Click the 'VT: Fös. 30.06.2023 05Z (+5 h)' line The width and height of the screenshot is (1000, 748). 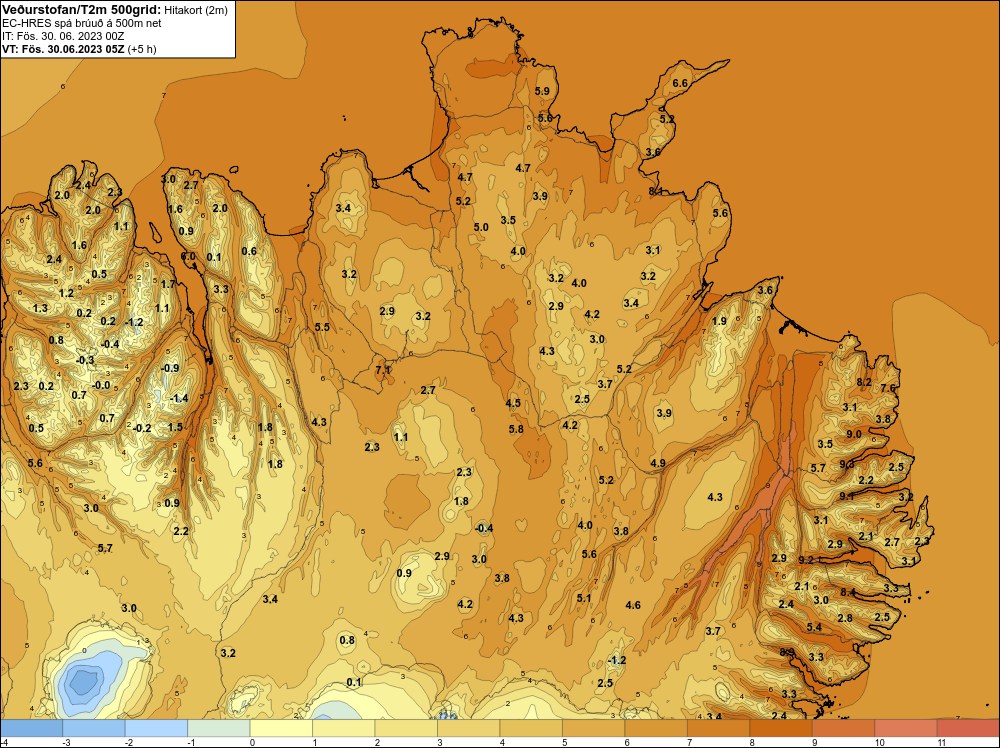tap(79, 49)
